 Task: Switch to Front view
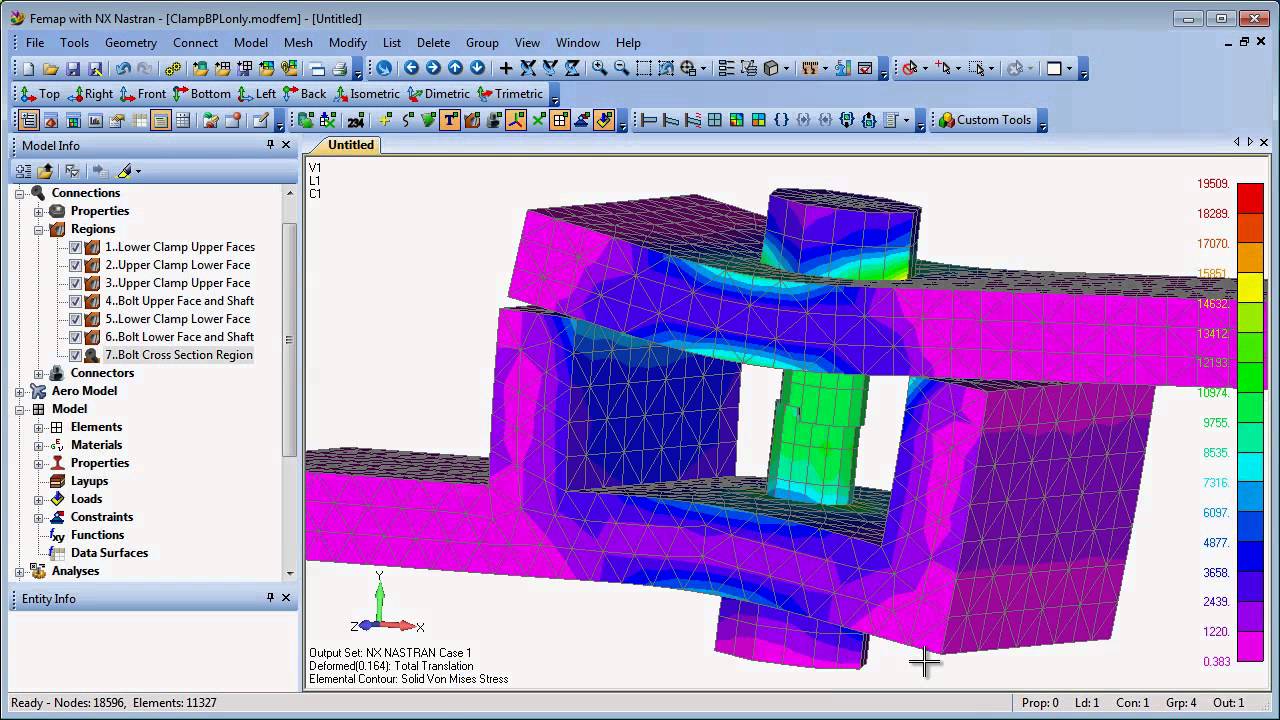[x=142, y=94]
